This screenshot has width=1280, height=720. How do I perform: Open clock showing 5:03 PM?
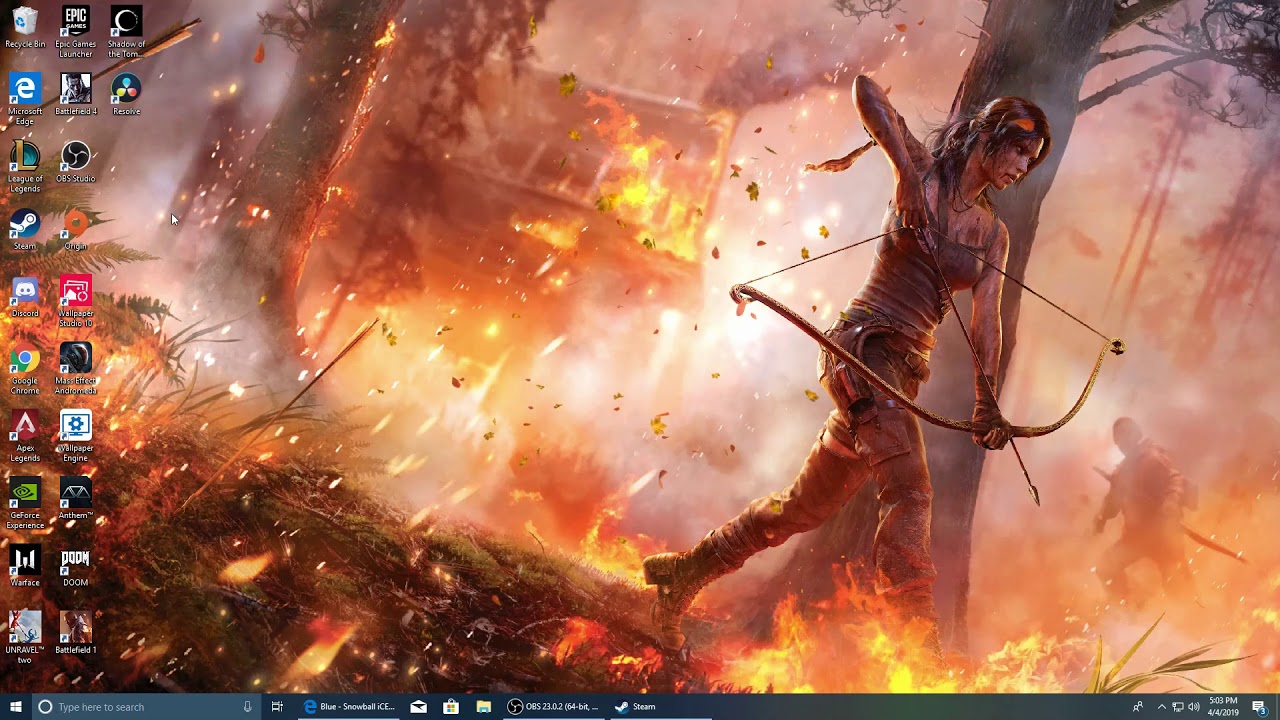[x=1223, y=706]
